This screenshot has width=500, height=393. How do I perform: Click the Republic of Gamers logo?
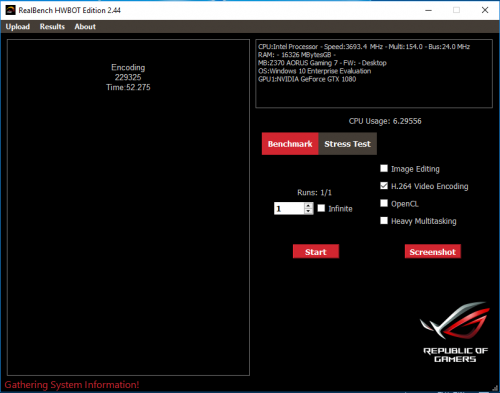click(x=455, y=332)
